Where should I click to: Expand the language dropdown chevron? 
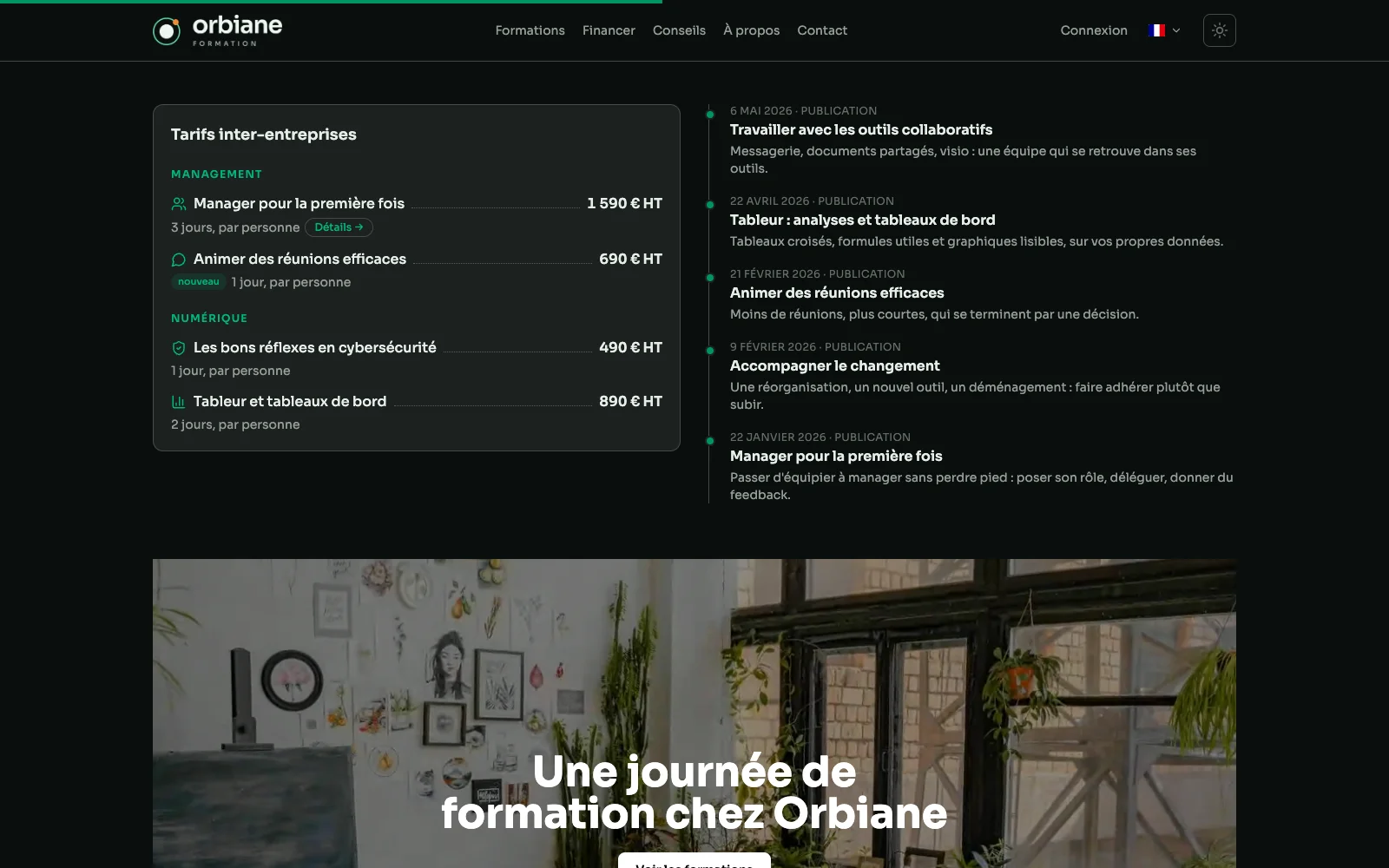(x=1176, y=30)
